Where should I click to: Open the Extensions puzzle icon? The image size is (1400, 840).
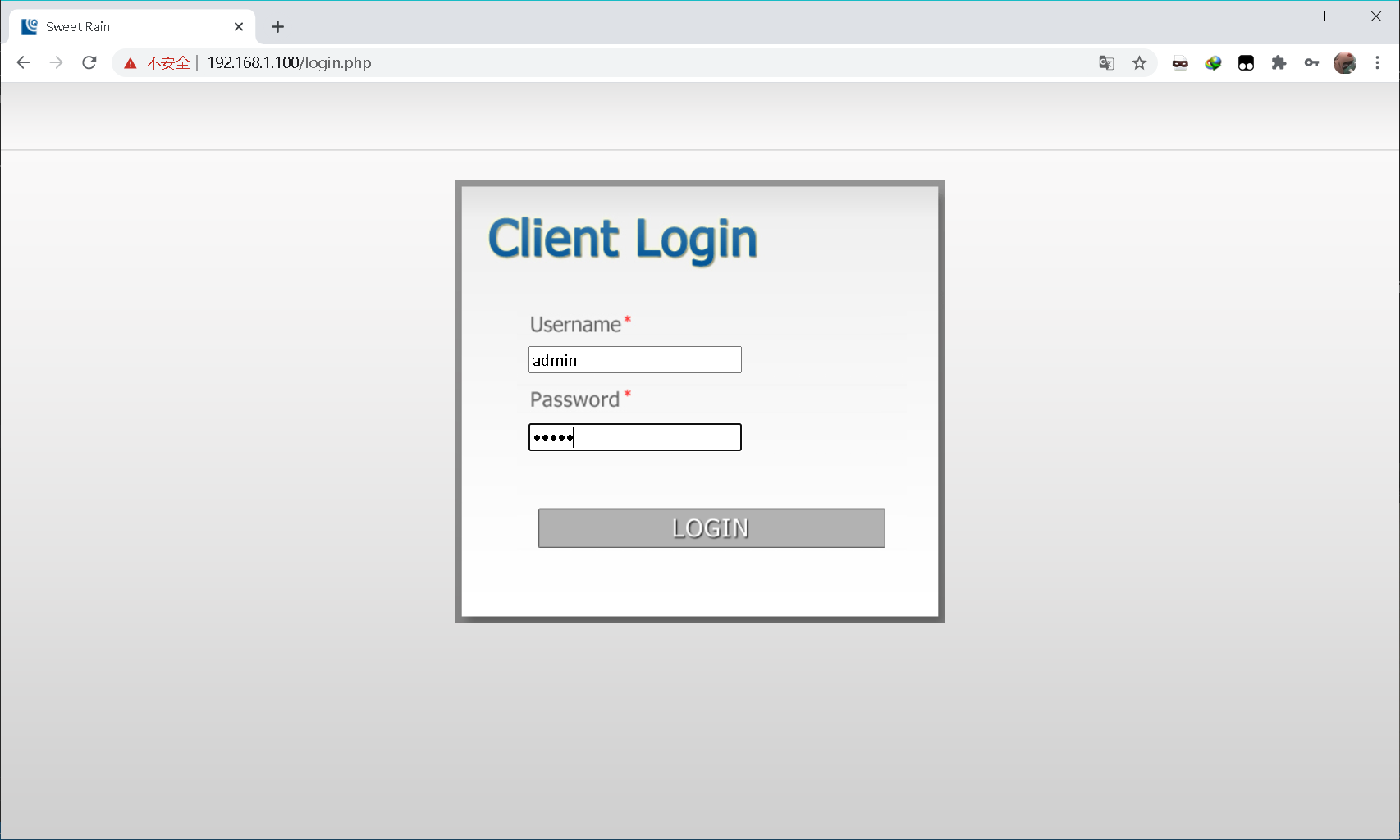point(1279,63)
